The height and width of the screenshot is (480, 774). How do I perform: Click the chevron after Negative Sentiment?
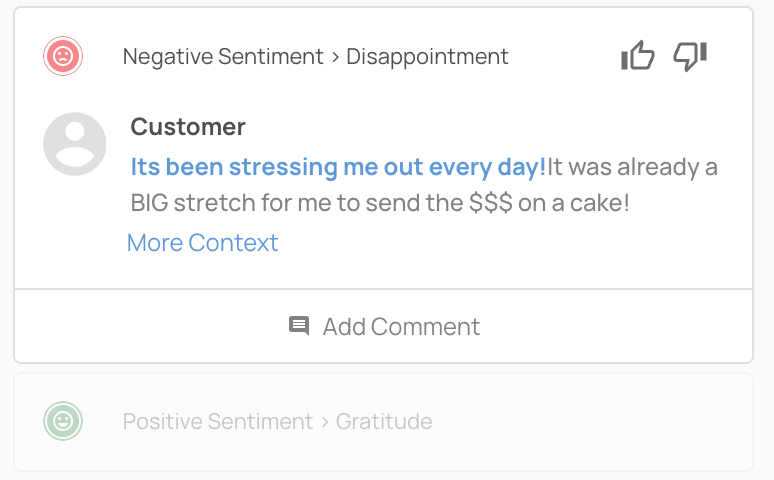(x=334, y=57)
